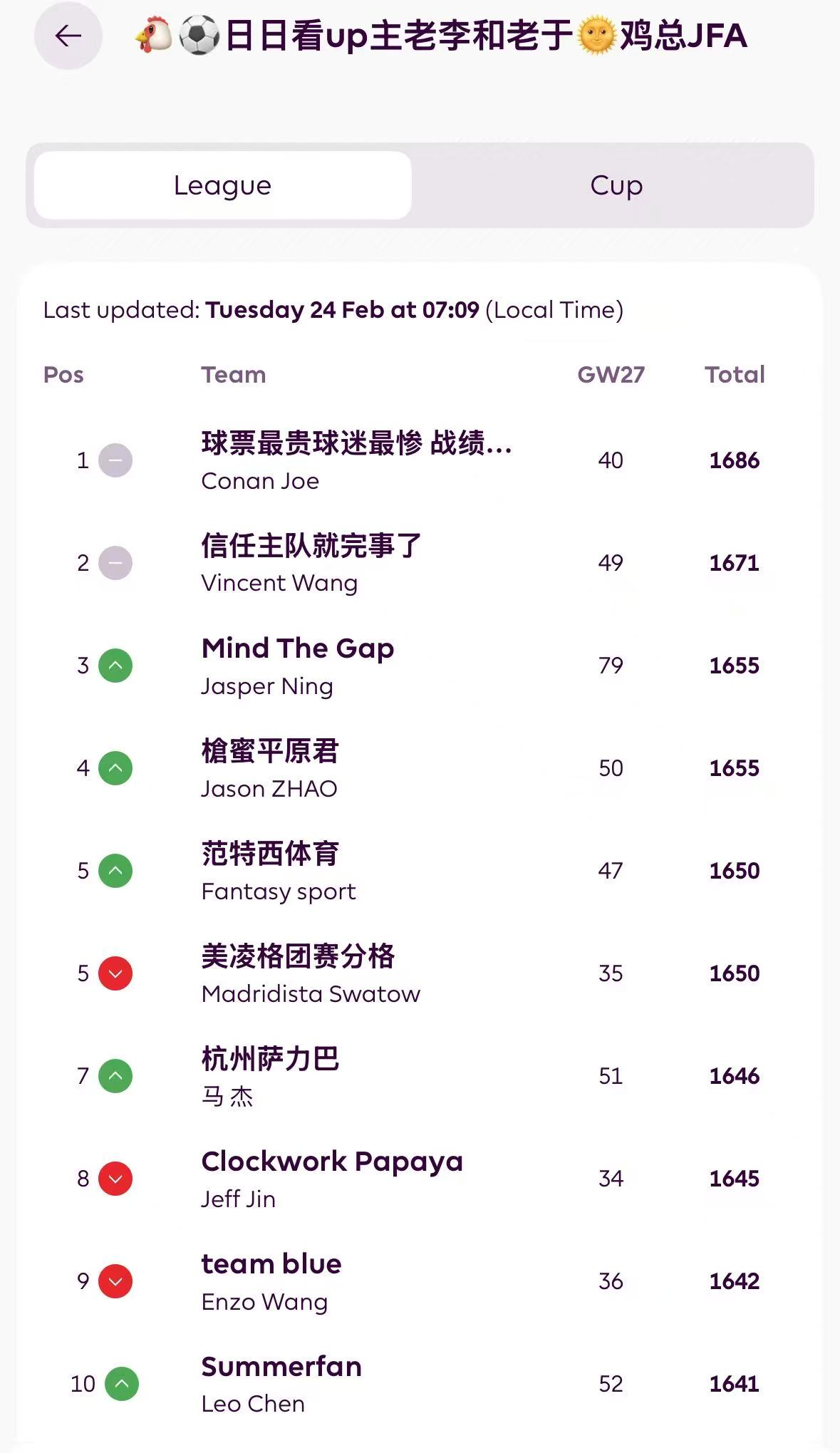
Task: Click the grey no-change icon beside Vincent Wang
Action: pyautogui.click(x=115, y=563)
